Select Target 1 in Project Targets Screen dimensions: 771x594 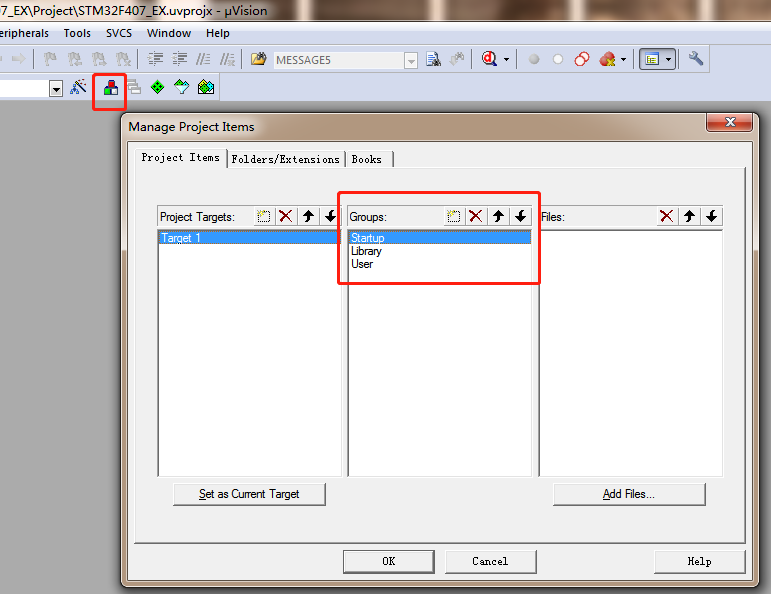tap(249, 238)
